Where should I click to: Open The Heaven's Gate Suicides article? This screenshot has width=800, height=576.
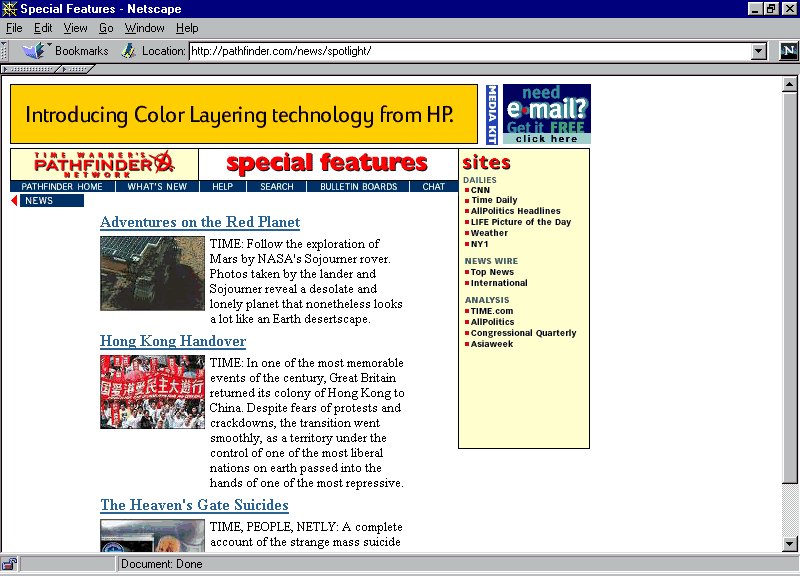(194, 505)
